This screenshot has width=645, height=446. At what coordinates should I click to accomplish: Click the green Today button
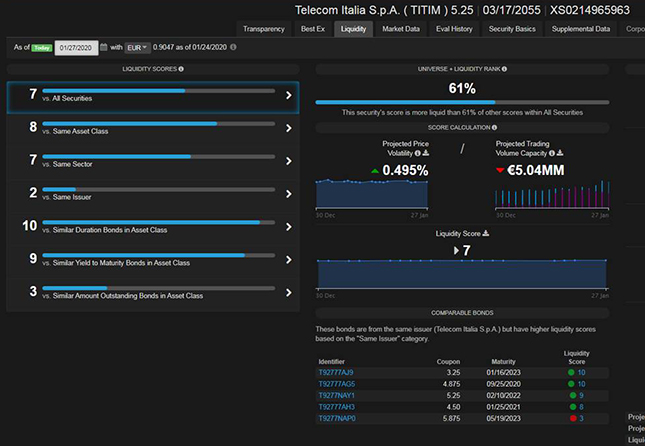pyautogui.click(x=42, y=48)
